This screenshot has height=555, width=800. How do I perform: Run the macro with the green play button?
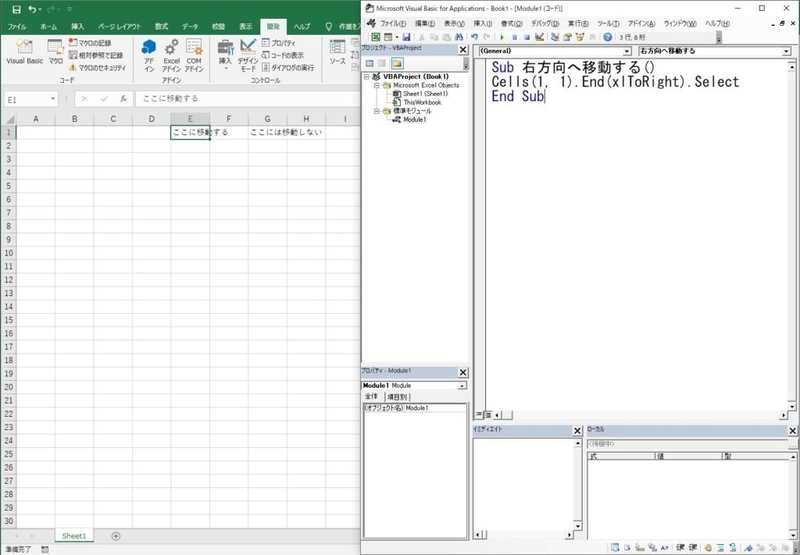(502, 37)
